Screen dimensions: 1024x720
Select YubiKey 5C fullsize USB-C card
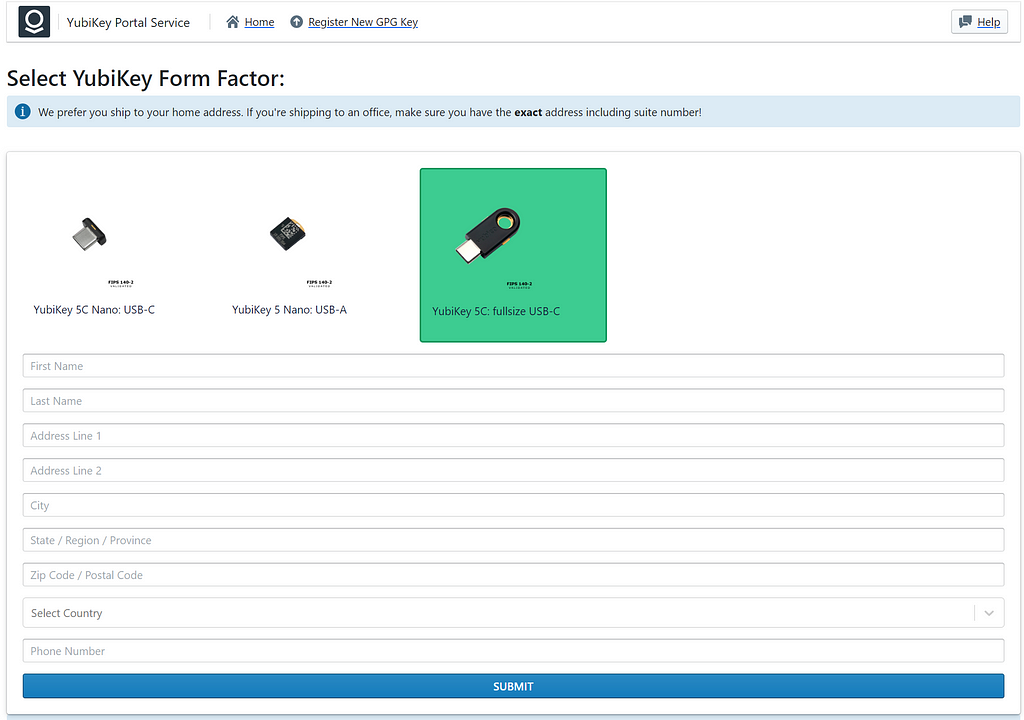pos(513,255)
